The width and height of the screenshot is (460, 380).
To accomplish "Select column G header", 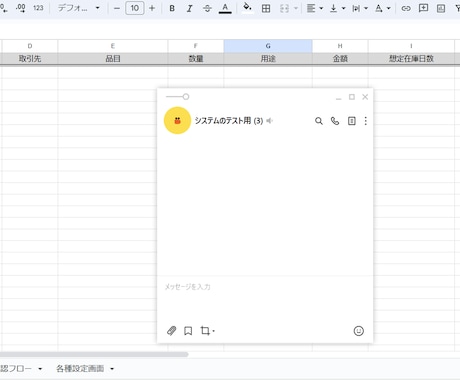I will [x=268, y=46].
